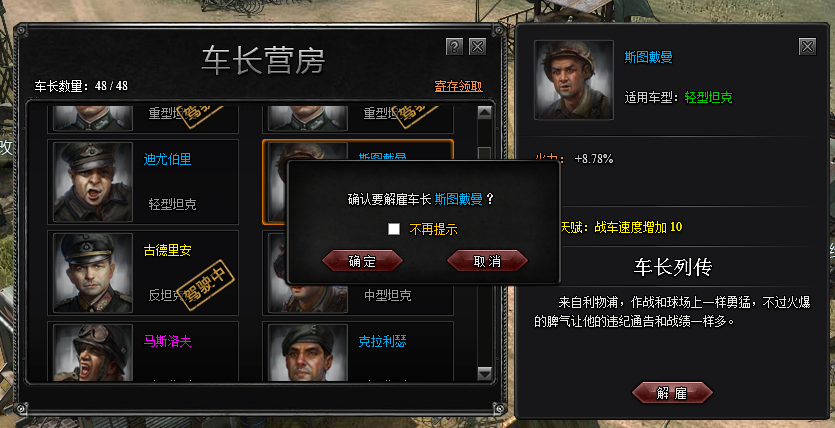Screen dimensions: 835x428
Task: Select the 克拉利瑟 commander portrait
Action: tap(308, 352)
